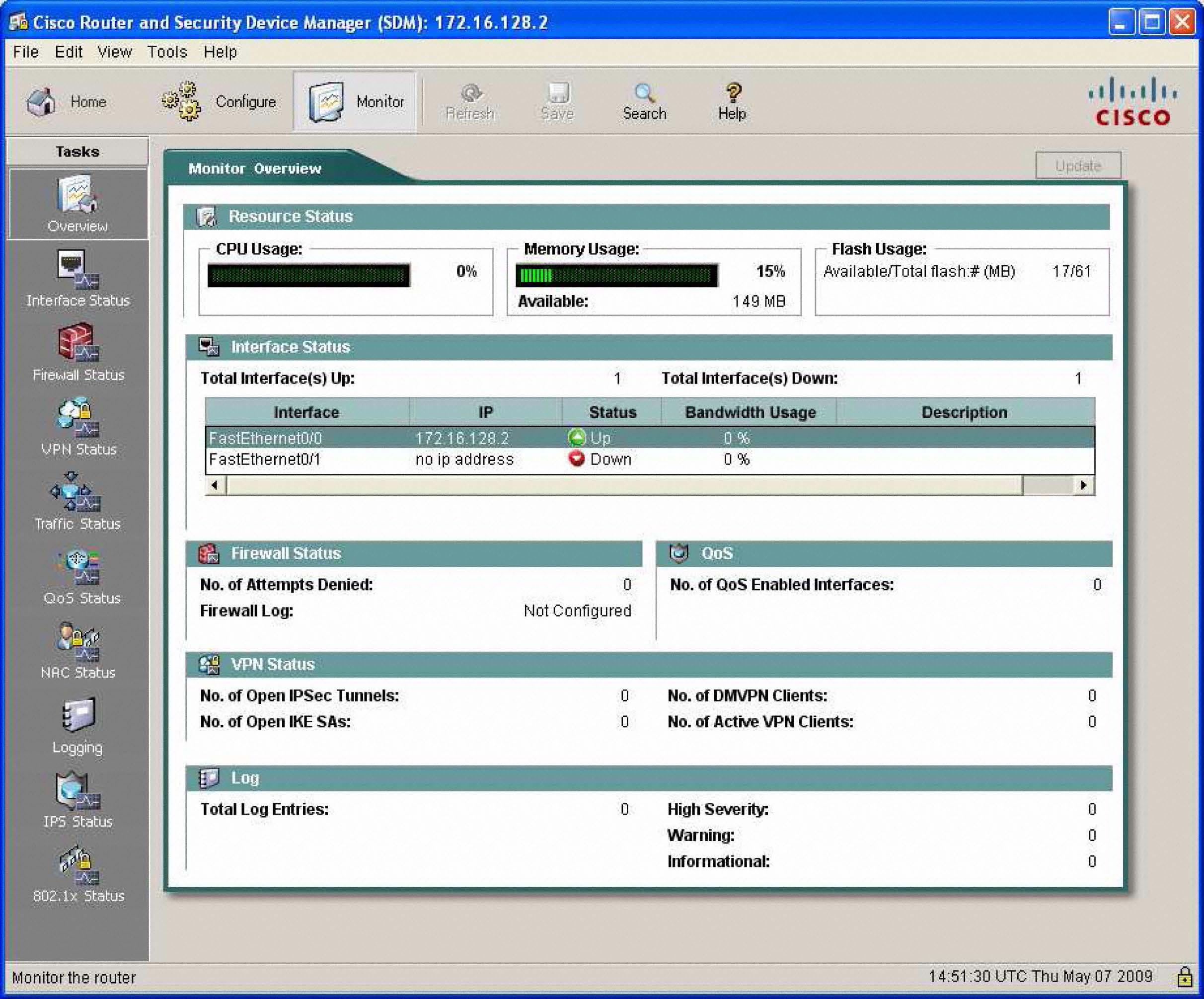Sort by Interface column header

click(x=307, y=412)
